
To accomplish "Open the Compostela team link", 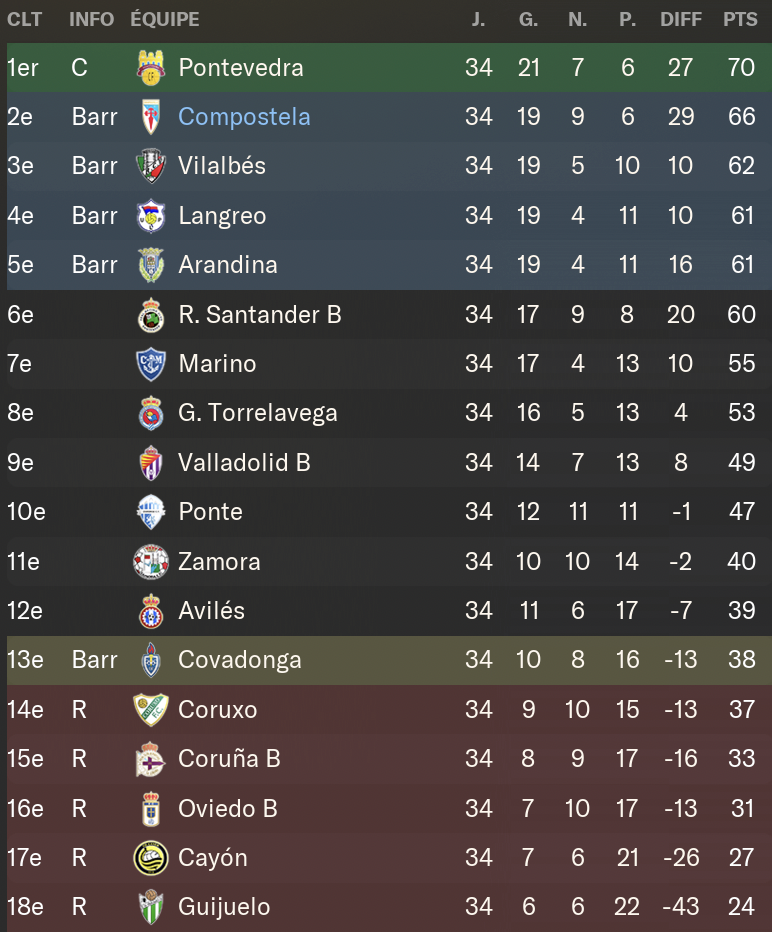I will [x=244, y=116].
